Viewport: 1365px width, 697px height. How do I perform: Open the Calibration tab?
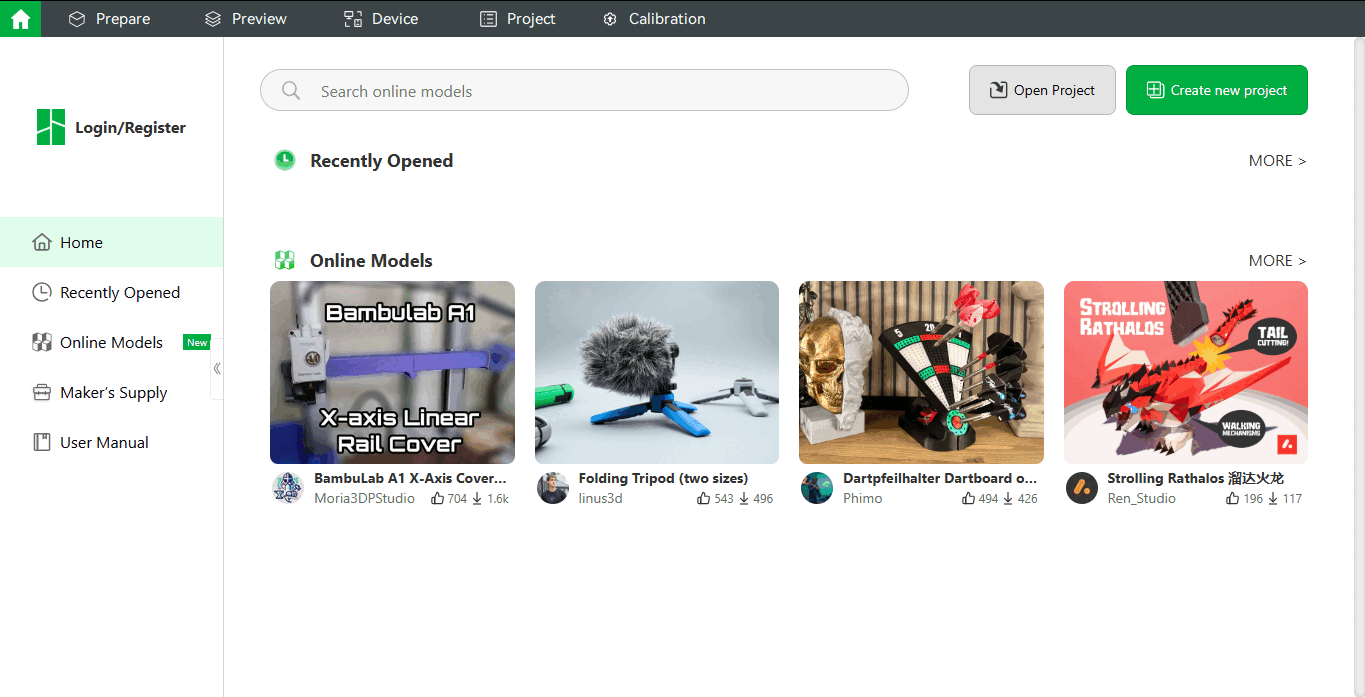point(654,19)
